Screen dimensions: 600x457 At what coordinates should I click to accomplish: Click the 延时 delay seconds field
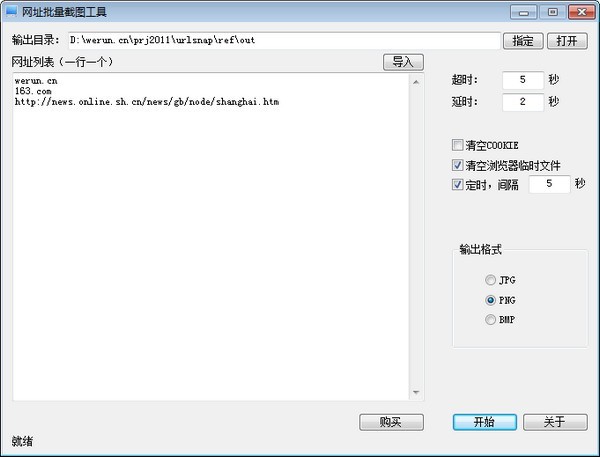pos(523,102)
